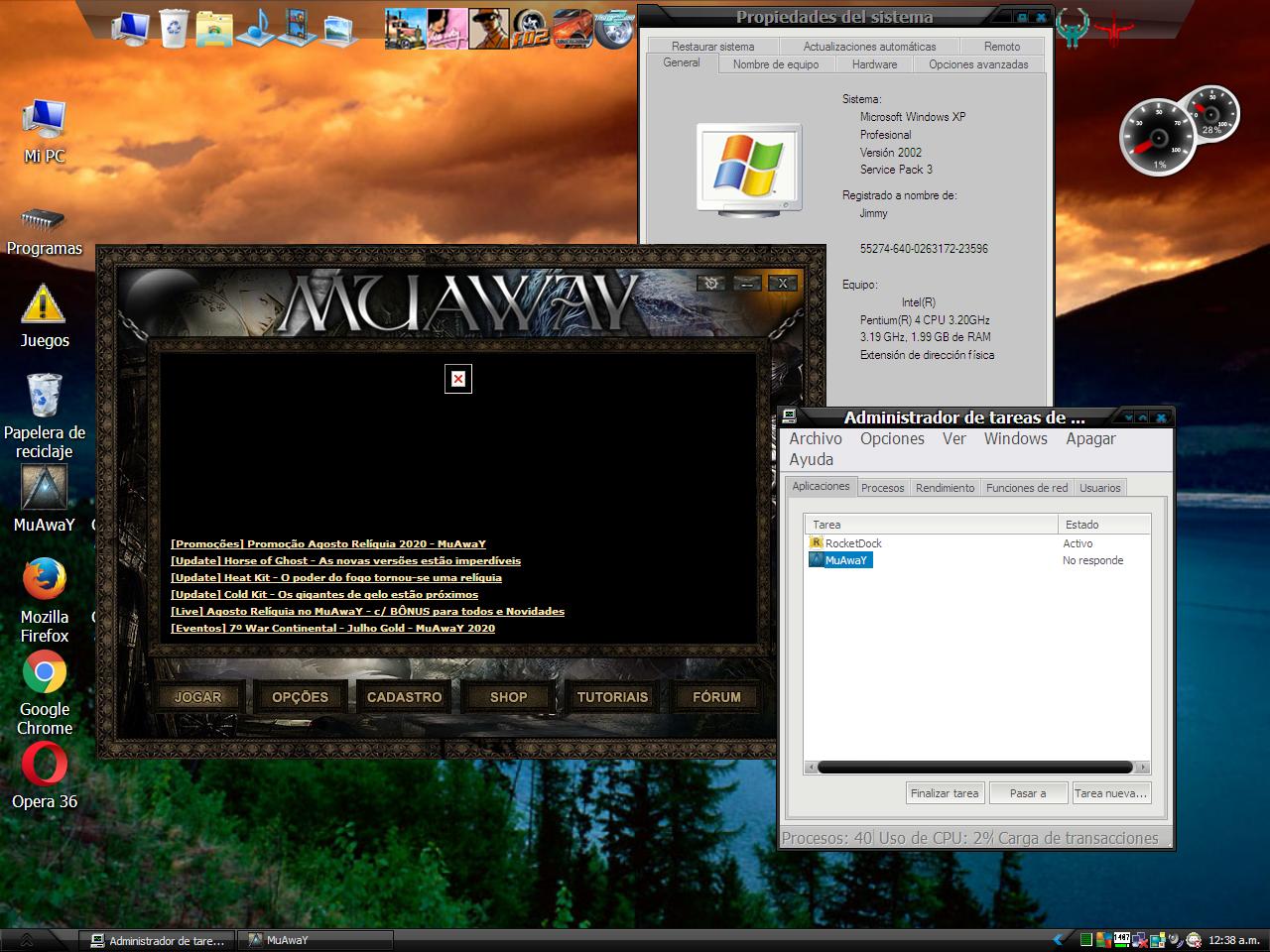Open the Horse of Ghost update link
The height and width of the screenshot is (952, 1270).
345,560
